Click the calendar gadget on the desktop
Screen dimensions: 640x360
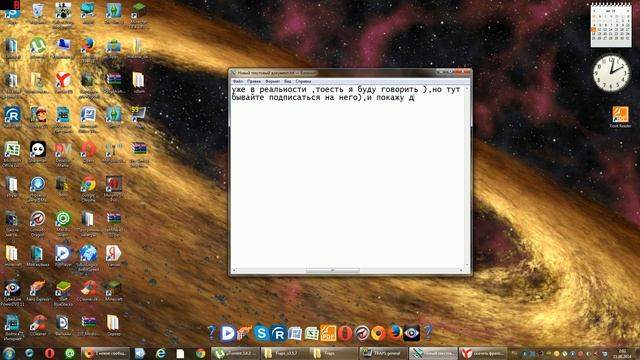pos(611,24)
